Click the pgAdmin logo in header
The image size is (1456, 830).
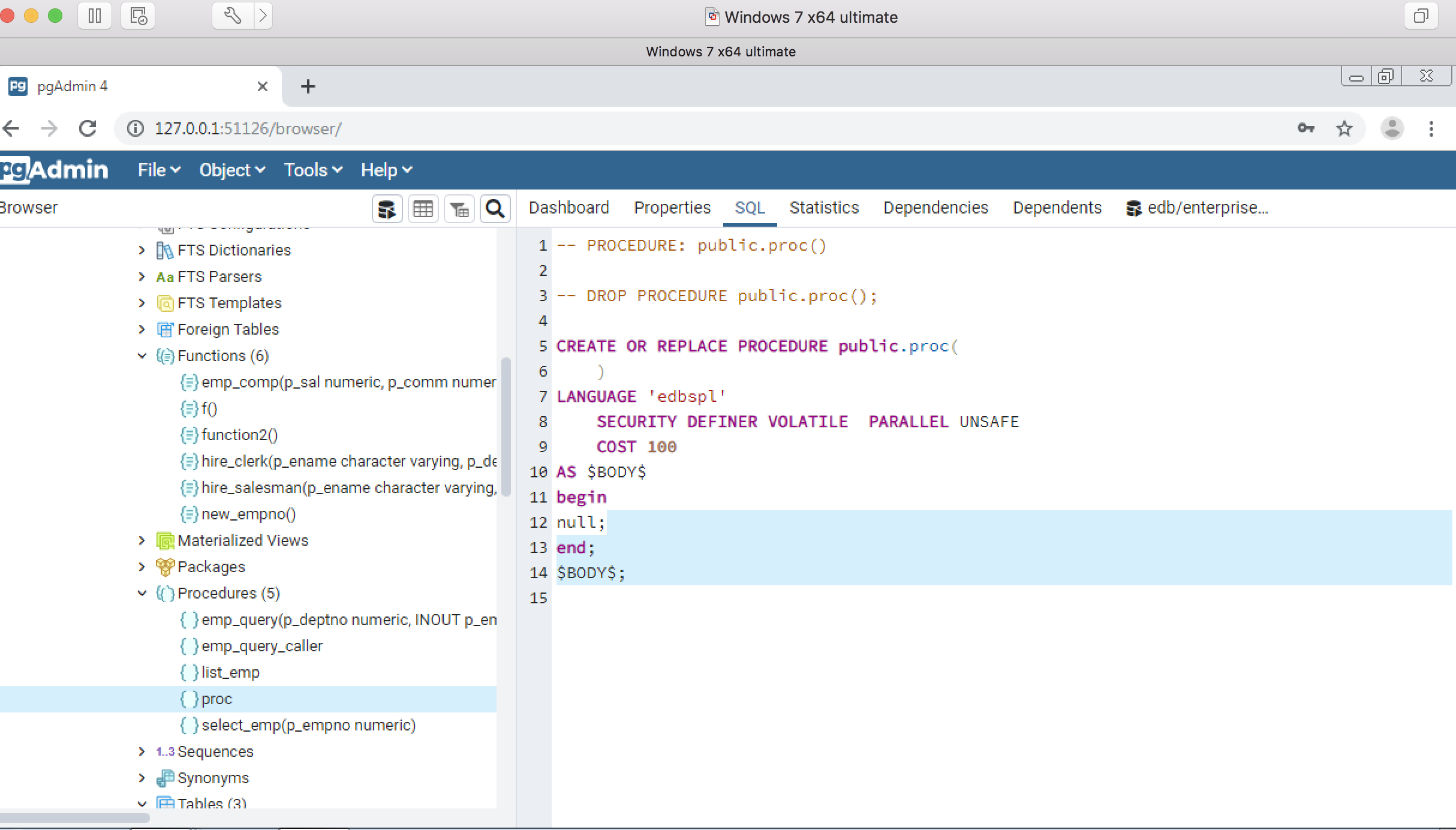[54, 170]
